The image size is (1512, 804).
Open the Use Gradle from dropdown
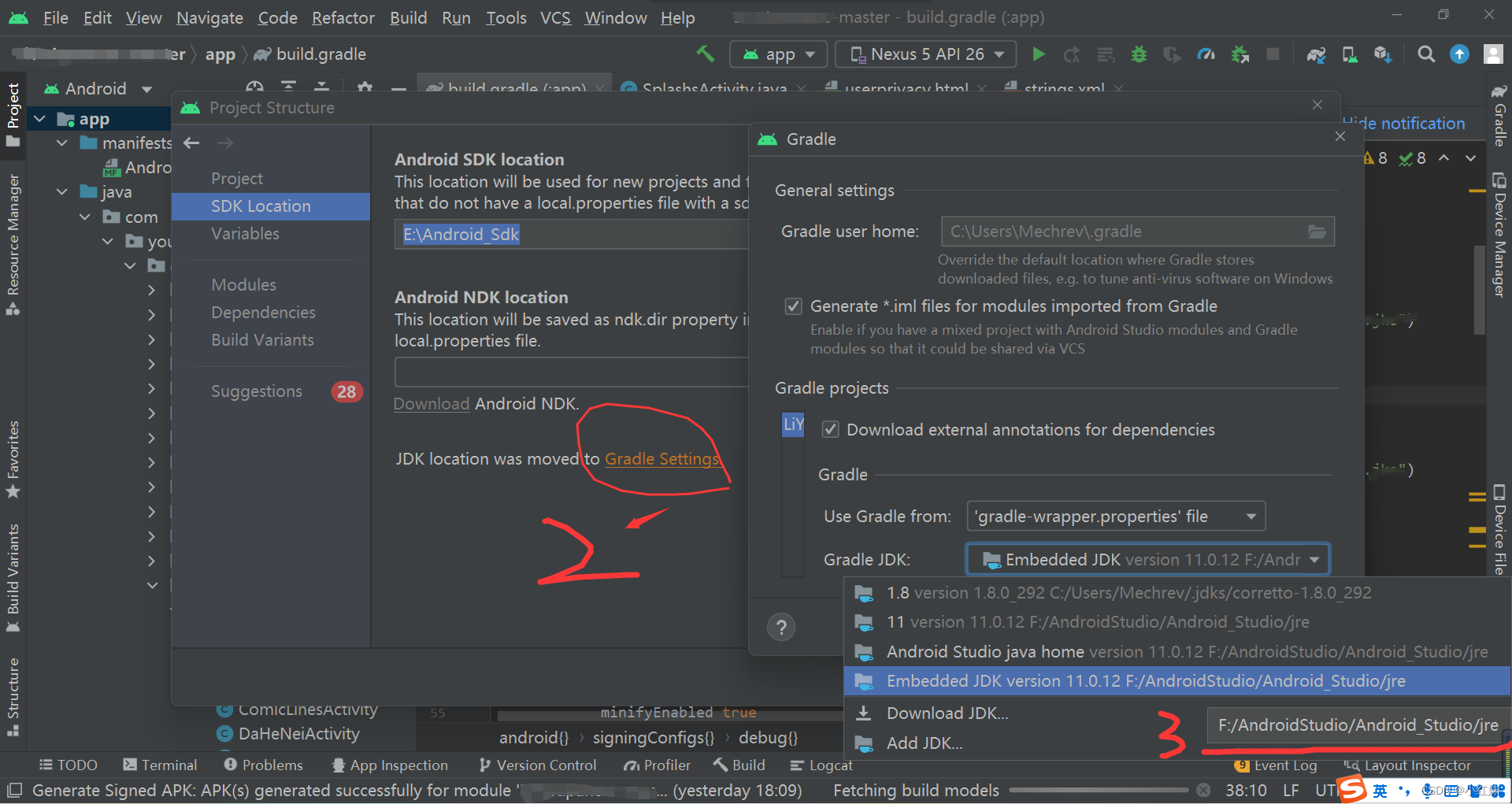(x=1116, y=517)
